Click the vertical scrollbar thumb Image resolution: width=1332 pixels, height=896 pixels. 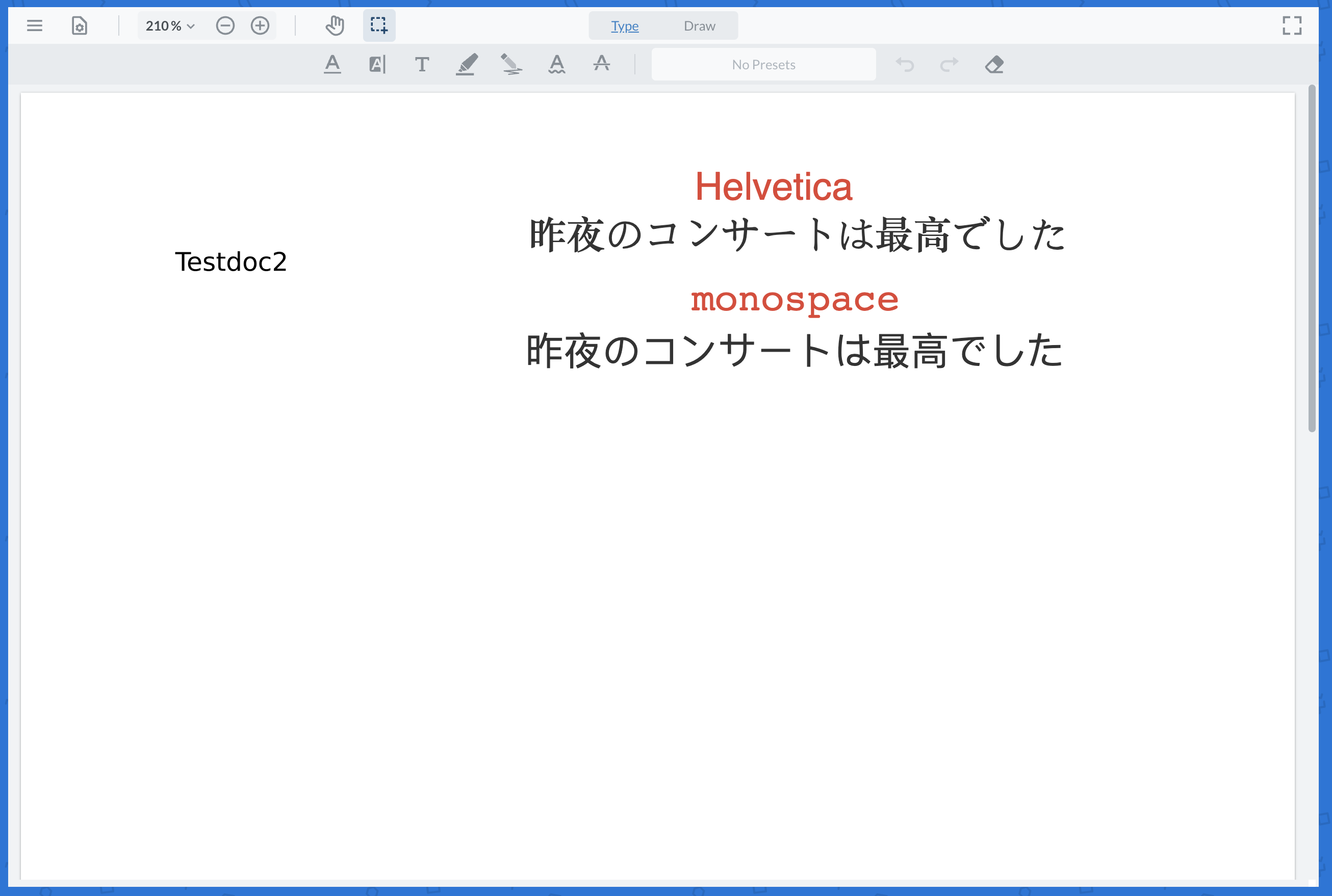(1312, 258)
